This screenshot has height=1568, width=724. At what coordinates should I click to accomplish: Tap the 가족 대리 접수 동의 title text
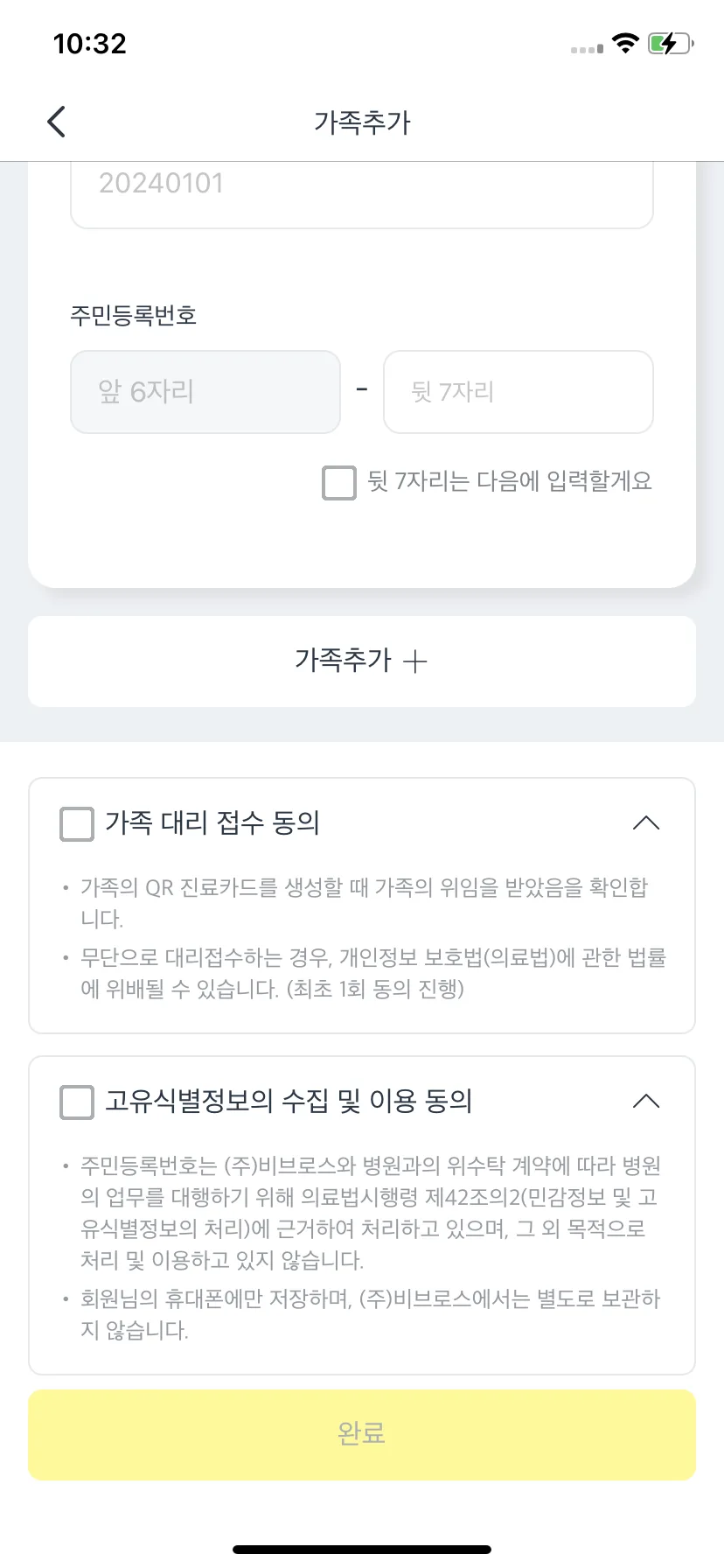(x=212, y=823)
